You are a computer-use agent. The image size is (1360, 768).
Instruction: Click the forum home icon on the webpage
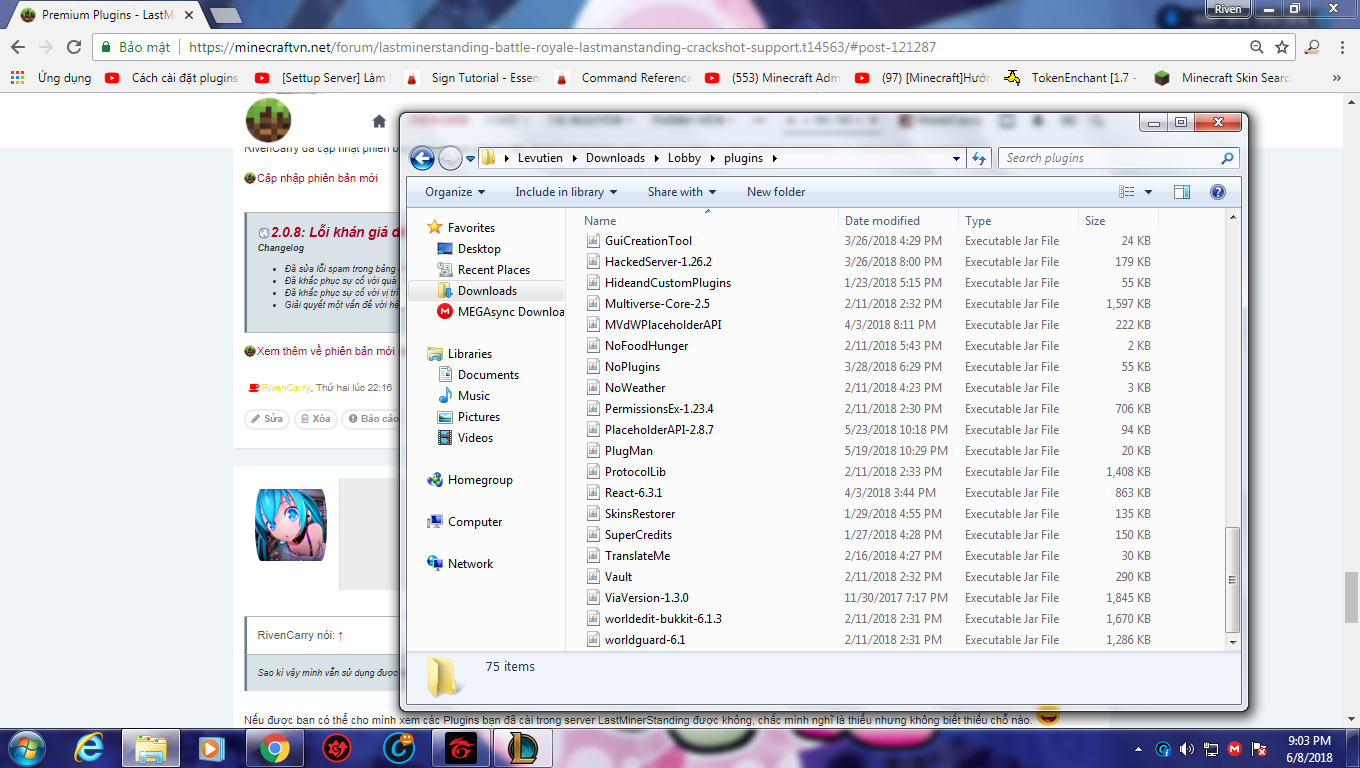379,121
